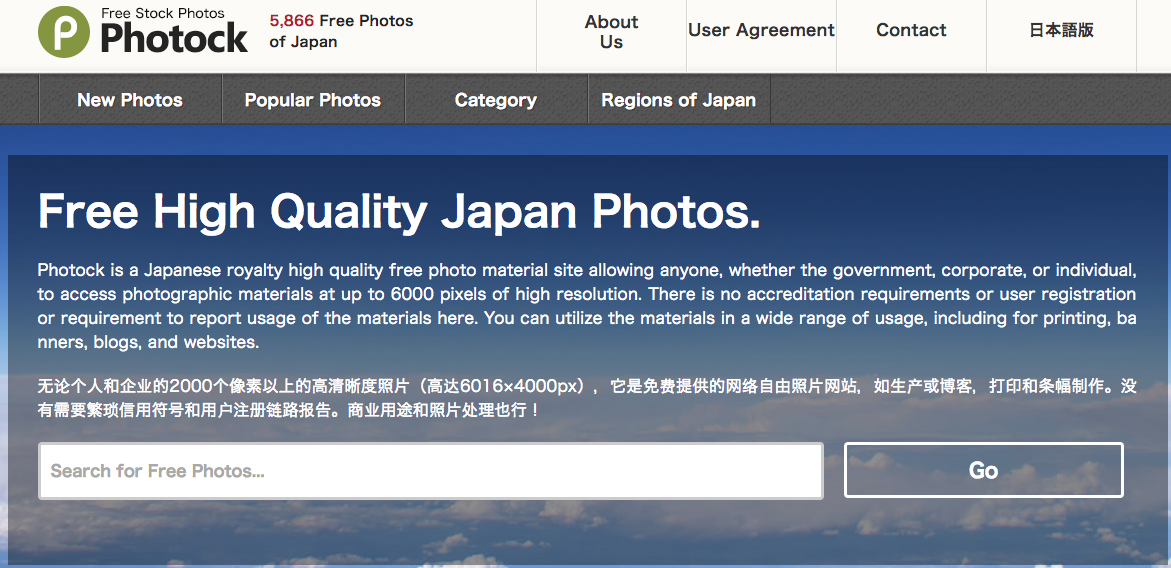
Task: Click the Free Stock Photos tagline
Action: 163,13
